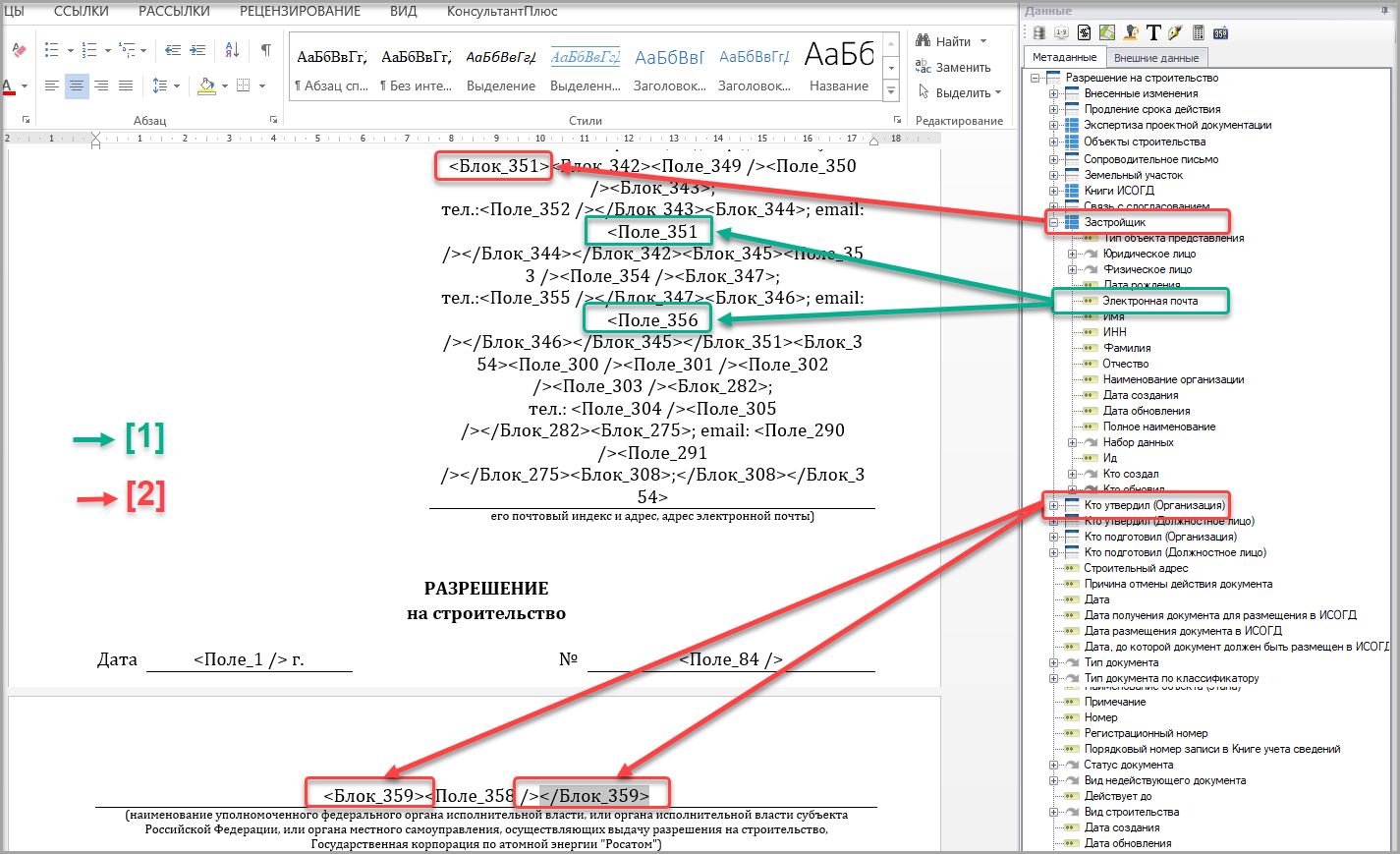The image size is (1400, 854).
Task: Select 'Статус документа' tree item
Action: [x=1128, y=765]
